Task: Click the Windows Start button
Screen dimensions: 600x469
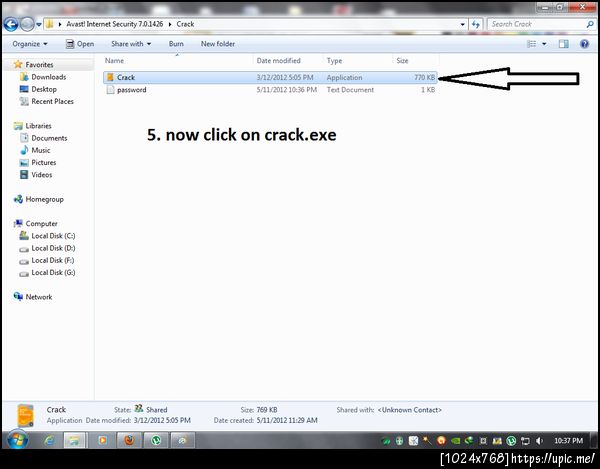Action: pos(18,440)
